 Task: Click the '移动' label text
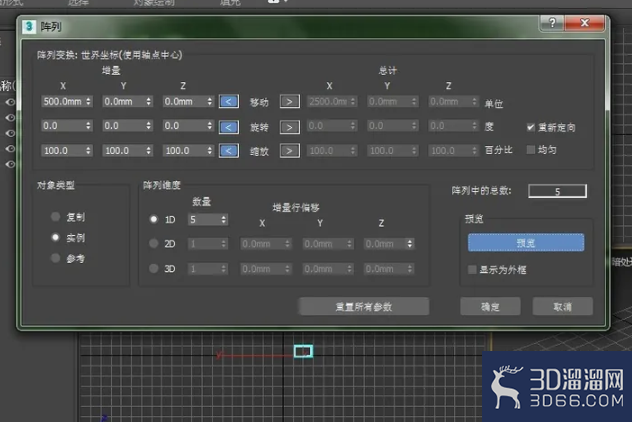pyautogui.click(x=259, y=102)
